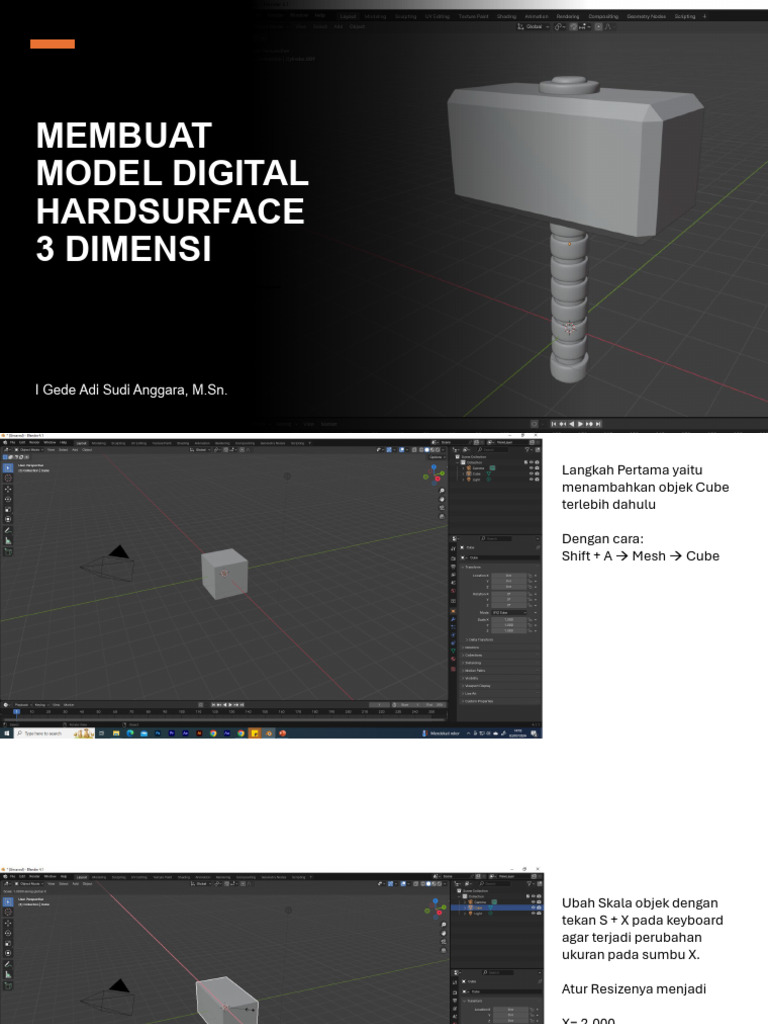768x1024 pixels.
Task: Click the Windows taskbar search box
Action: [54, 733]
